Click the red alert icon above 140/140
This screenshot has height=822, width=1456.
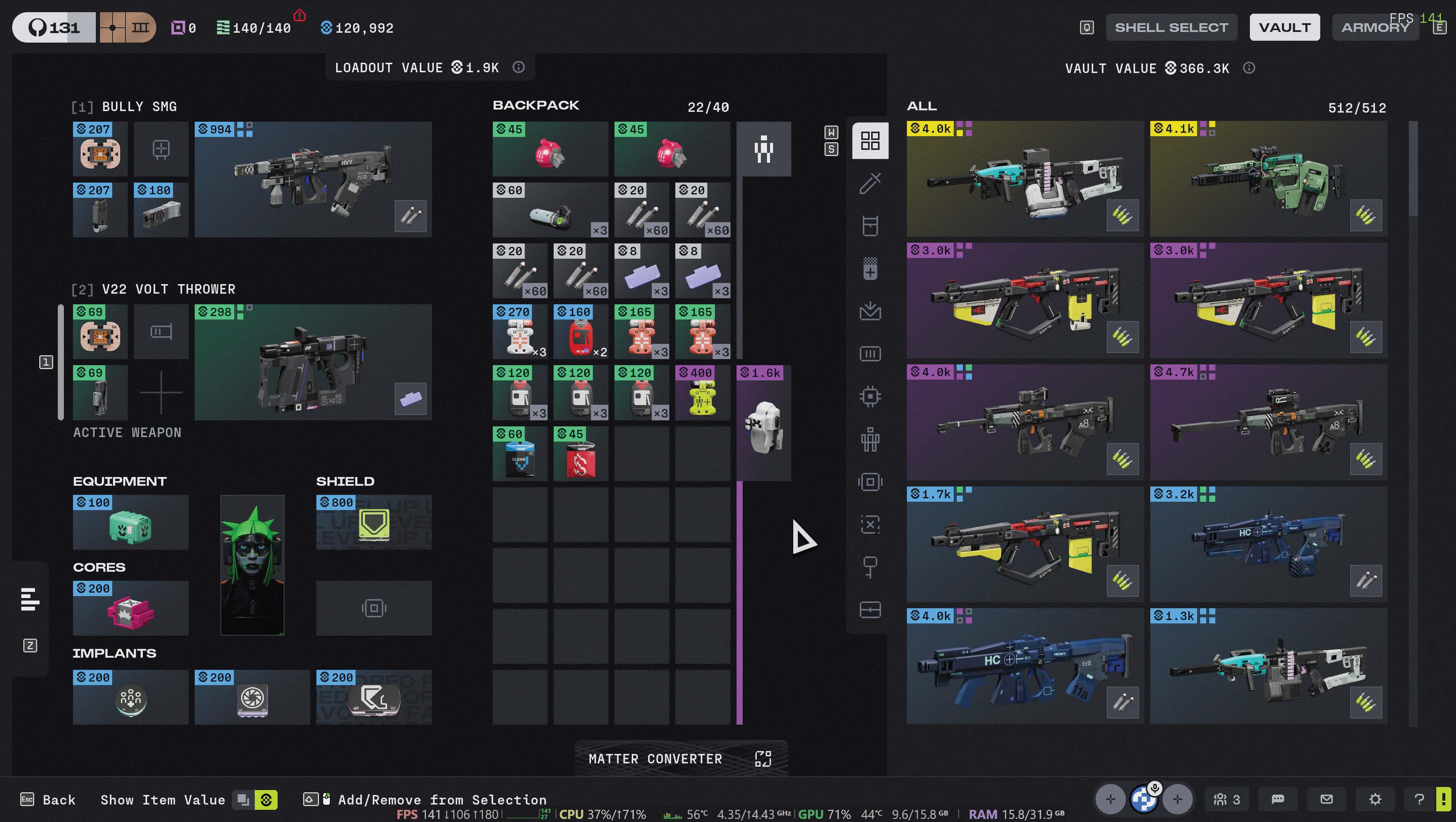pyautogui.click(x=300, y=15)
